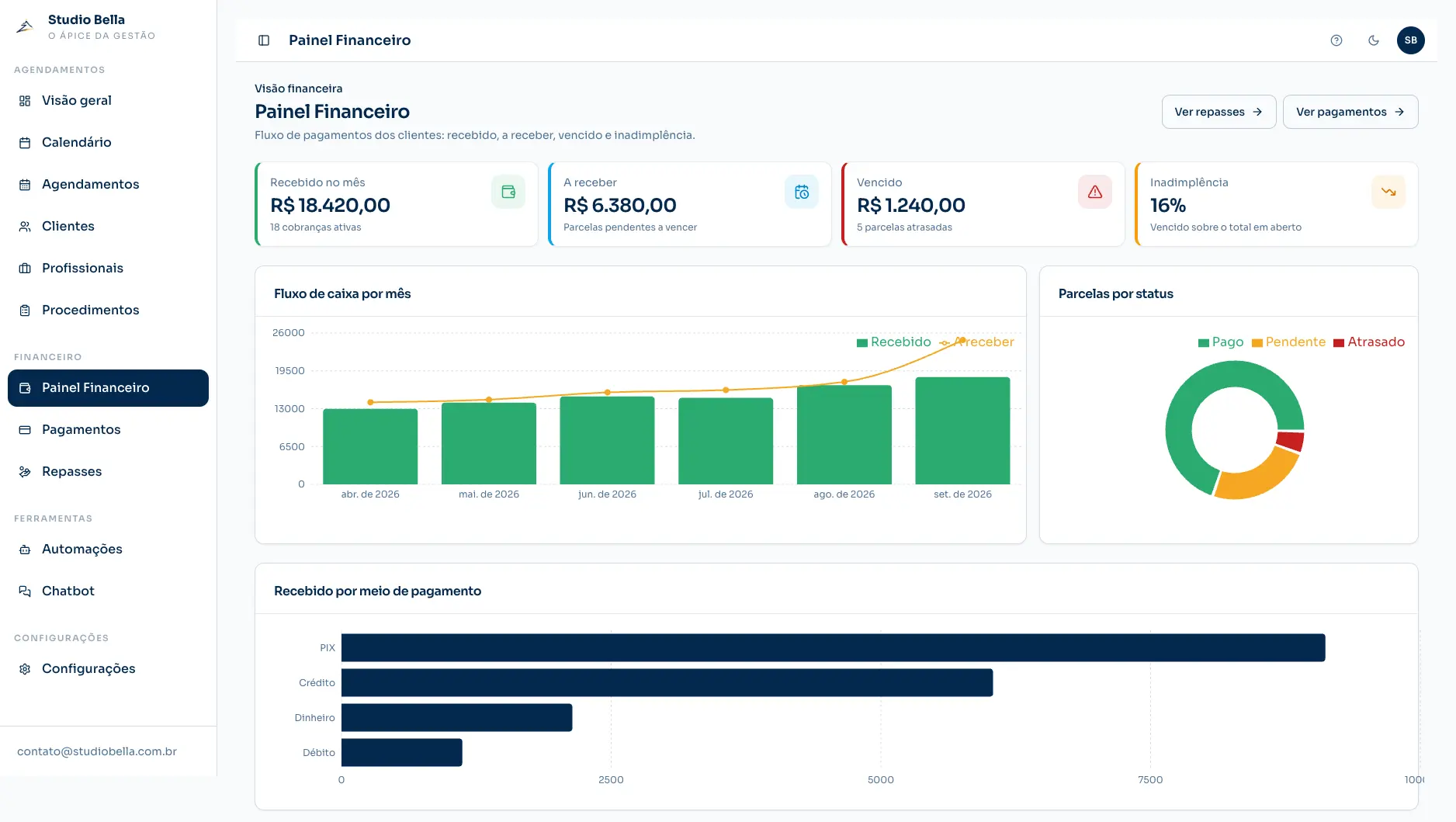Click the Fluxo de caixa por mês title
The width and height of the screenshot is (1456, 822).
click(x=342, y=294)
